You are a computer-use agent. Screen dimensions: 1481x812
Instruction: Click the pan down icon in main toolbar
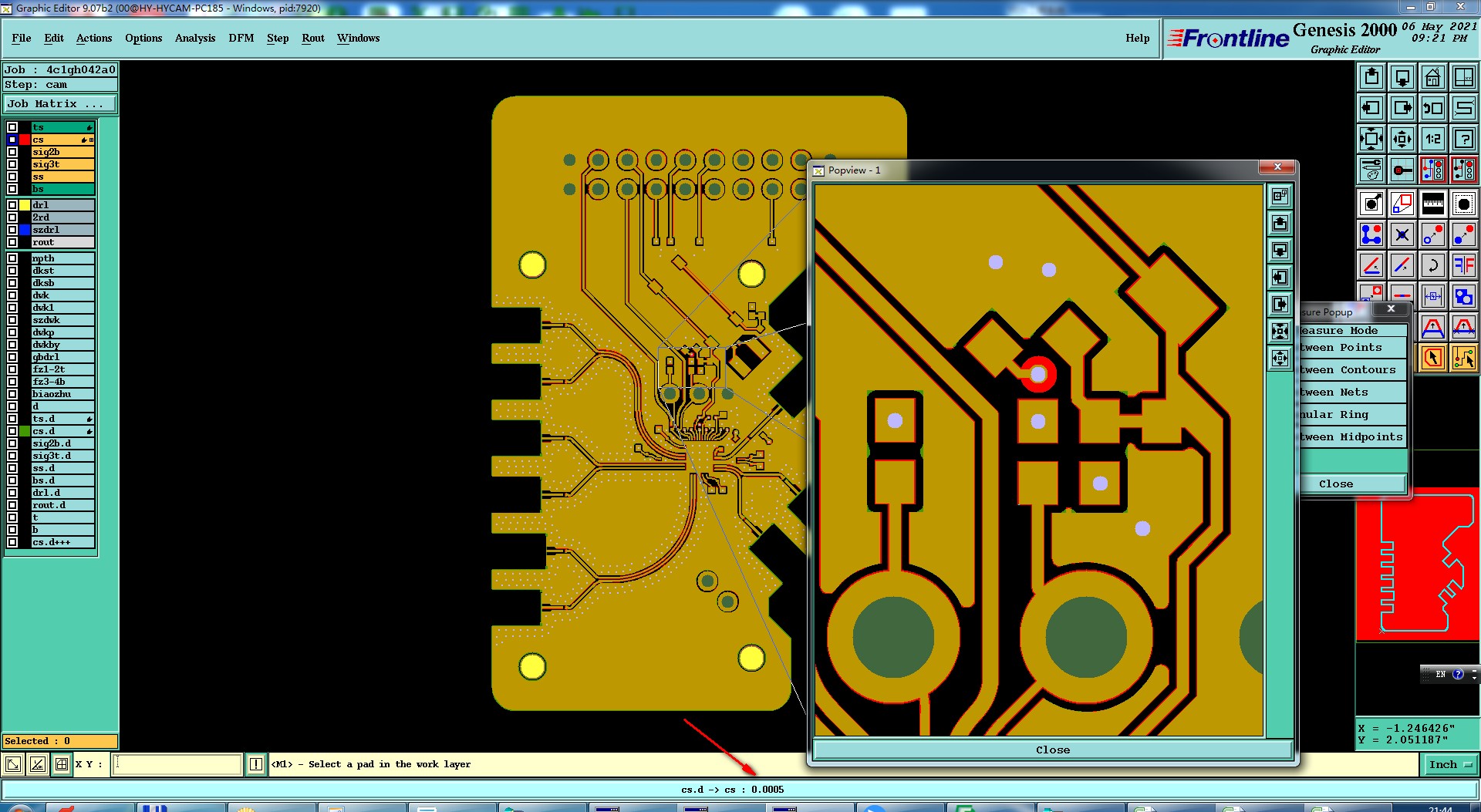click(x=1402, y=77)
